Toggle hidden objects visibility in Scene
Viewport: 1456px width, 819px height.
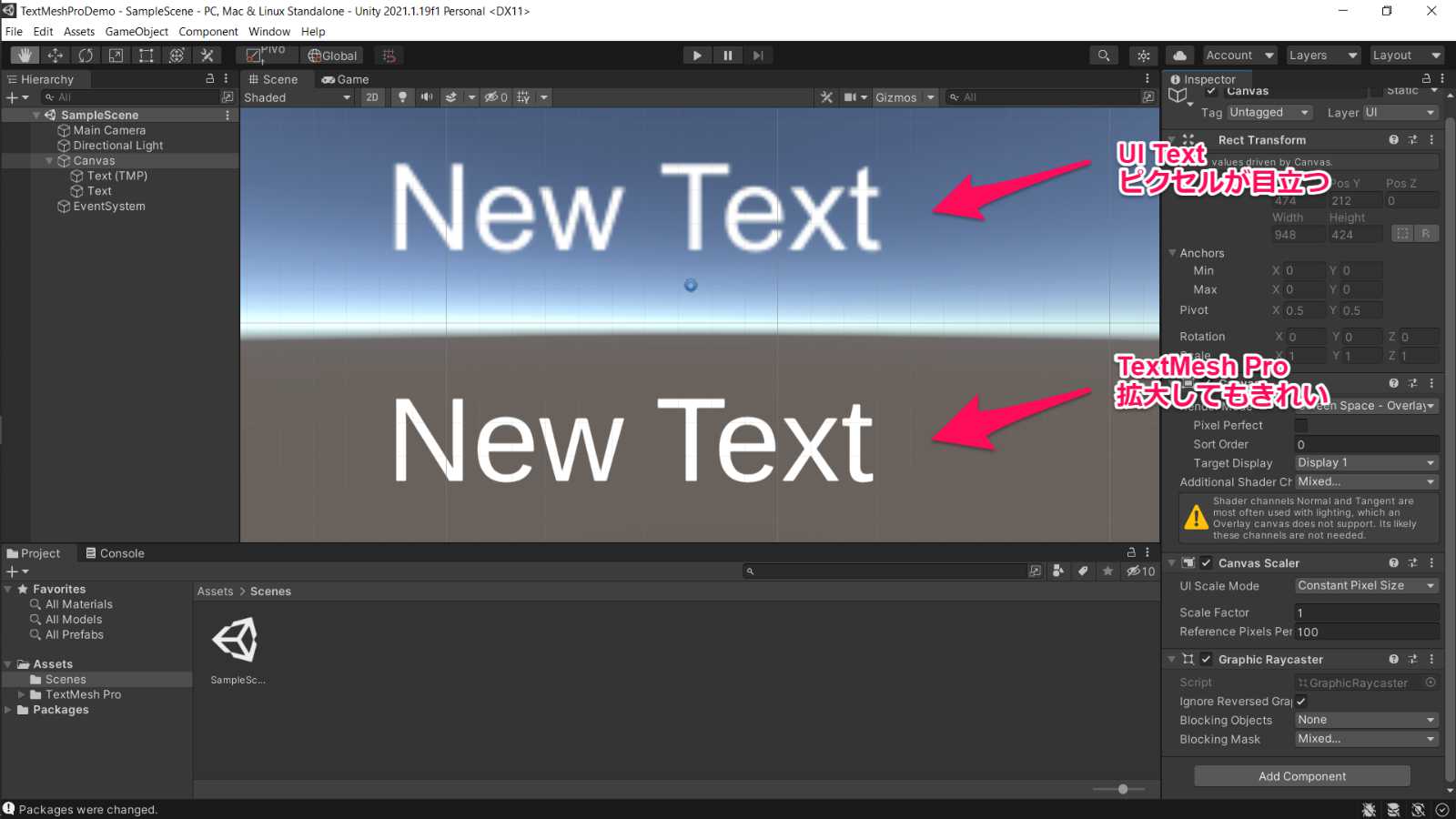point(496,97)
